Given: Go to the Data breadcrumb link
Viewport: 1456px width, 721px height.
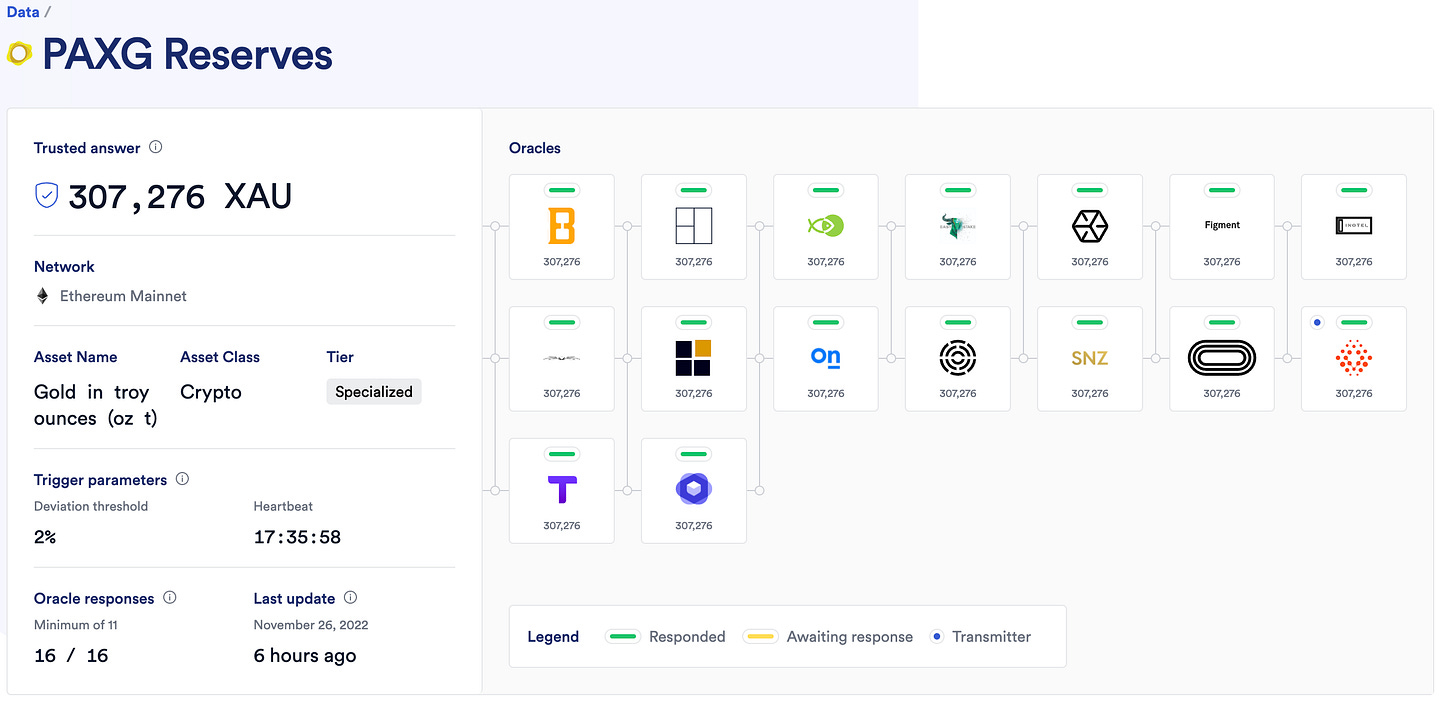Looking at the screenshot, I should pyautogui.click(x=23, y=12).
